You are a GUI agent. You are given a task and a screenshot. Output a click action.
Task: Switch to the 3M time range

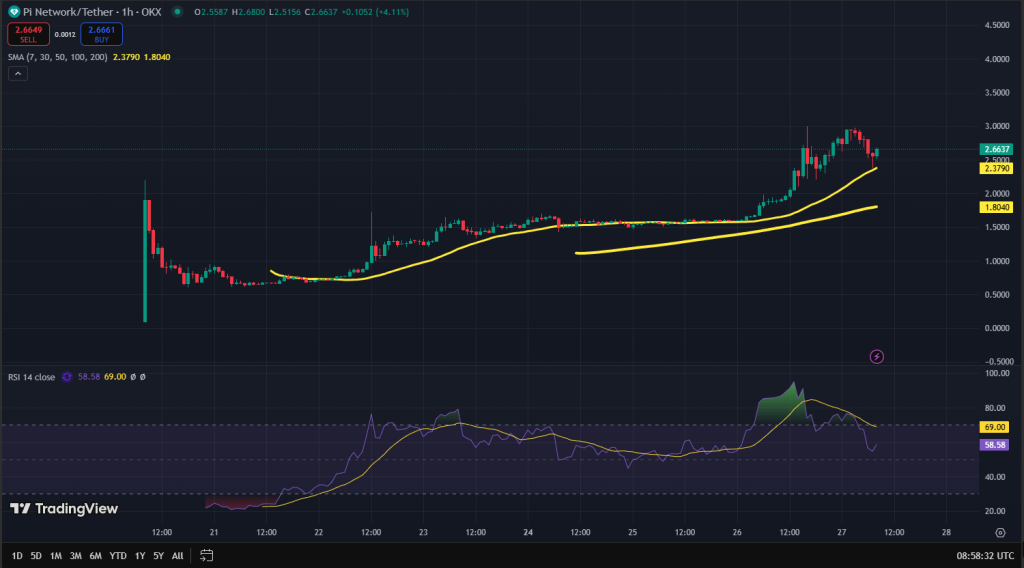(76, 556)
